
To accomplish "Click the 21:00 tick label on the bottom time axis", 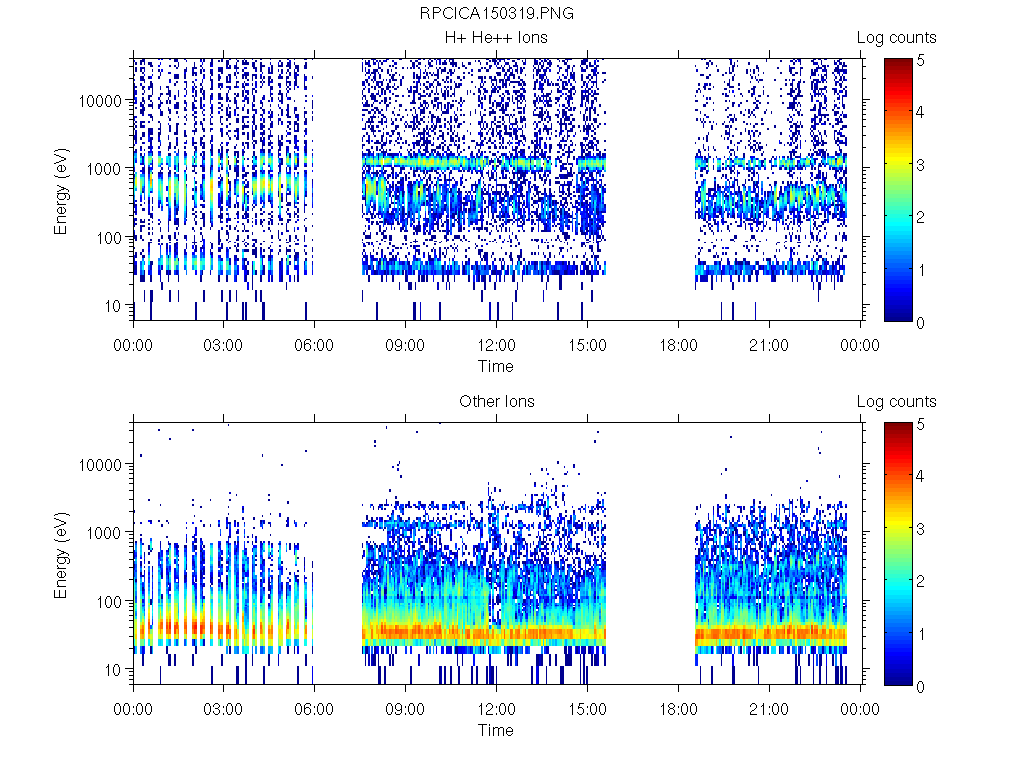I will pos(768,710).
